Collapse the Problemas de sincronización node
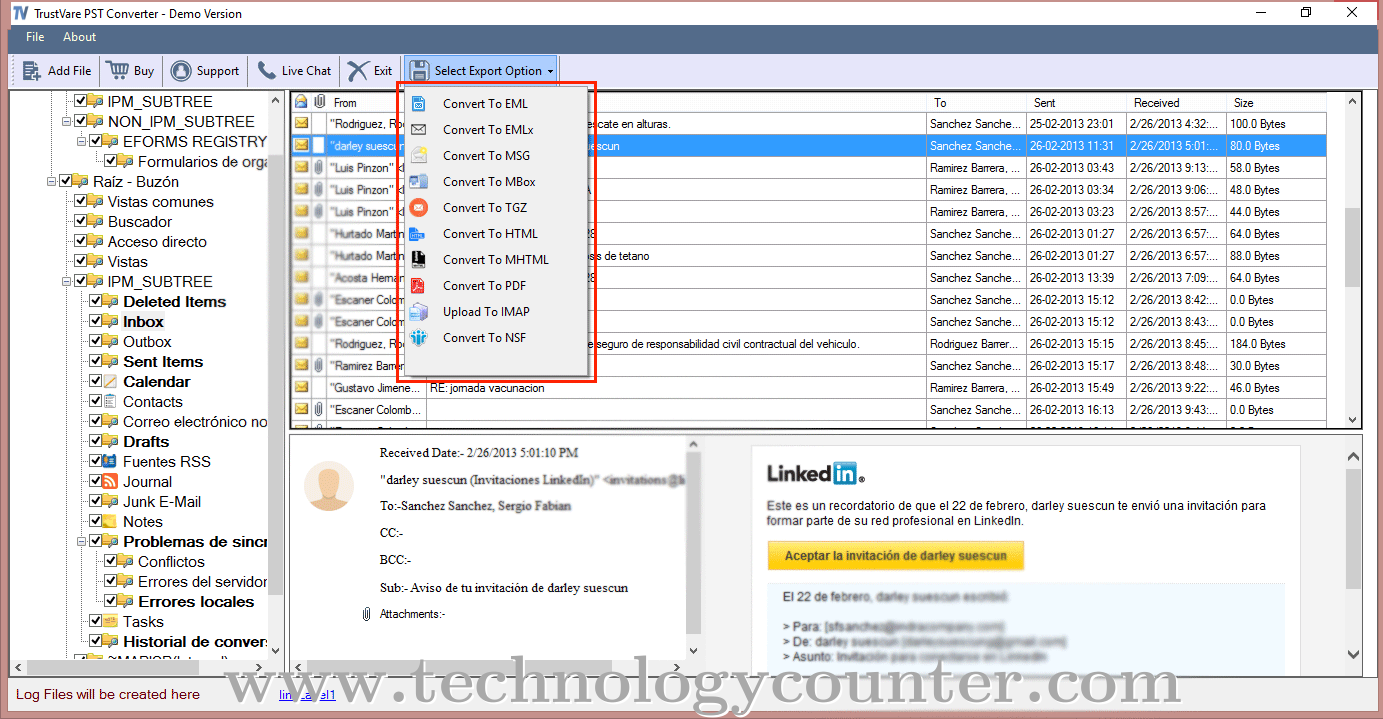 [82, 541]
